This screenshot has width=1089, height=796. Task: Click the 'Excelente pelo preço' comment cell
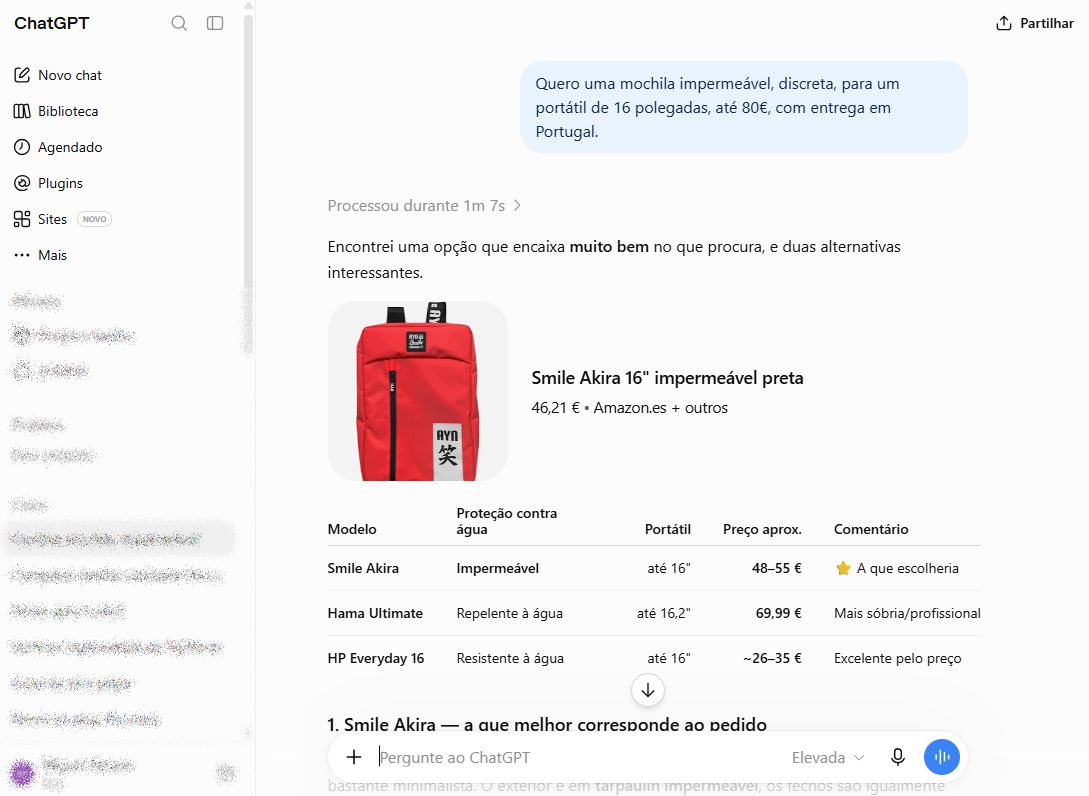pyautogui.click(x=897, y=658)
